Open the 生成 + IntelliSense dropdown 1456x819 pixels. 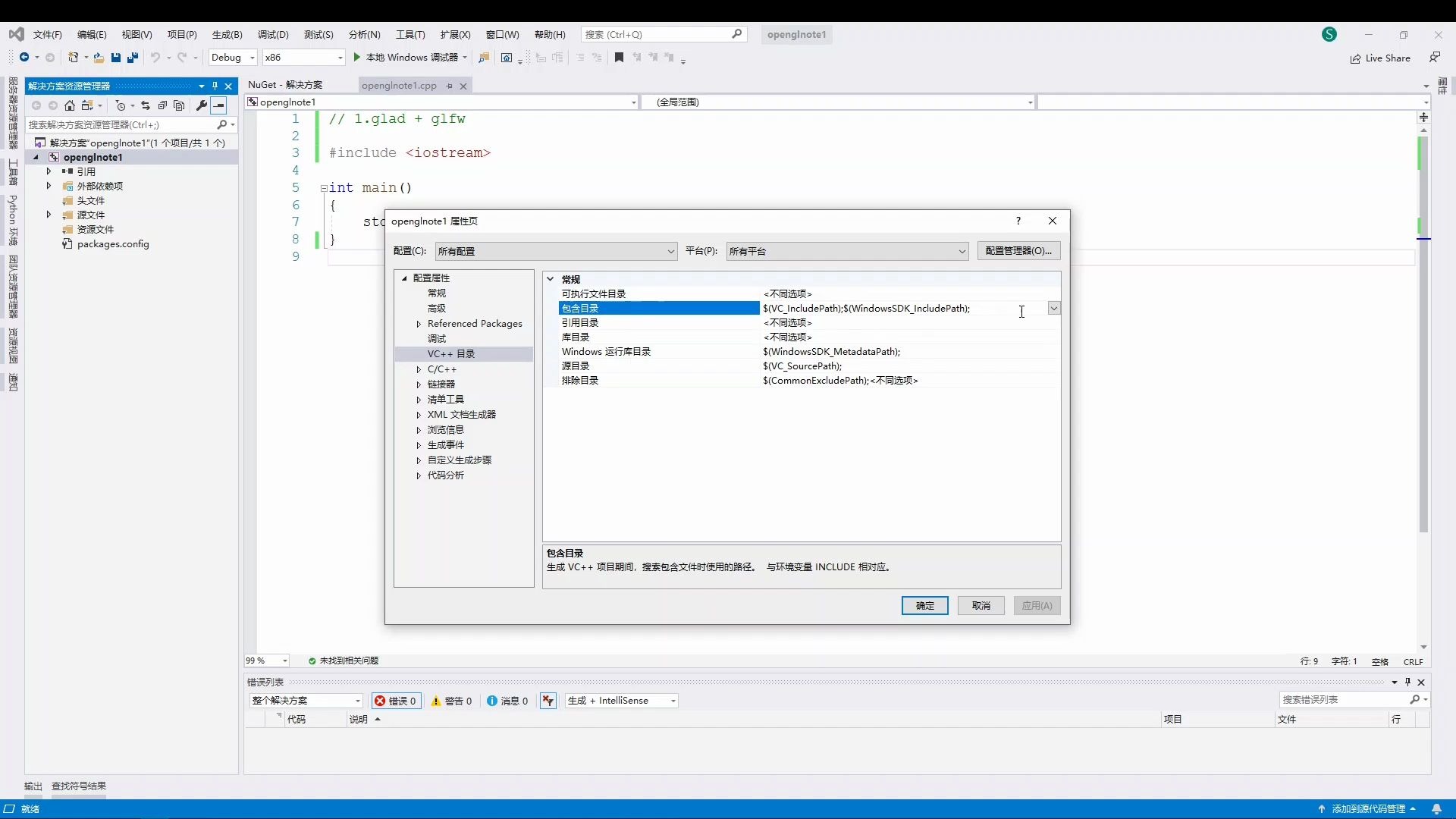(621, 701)
